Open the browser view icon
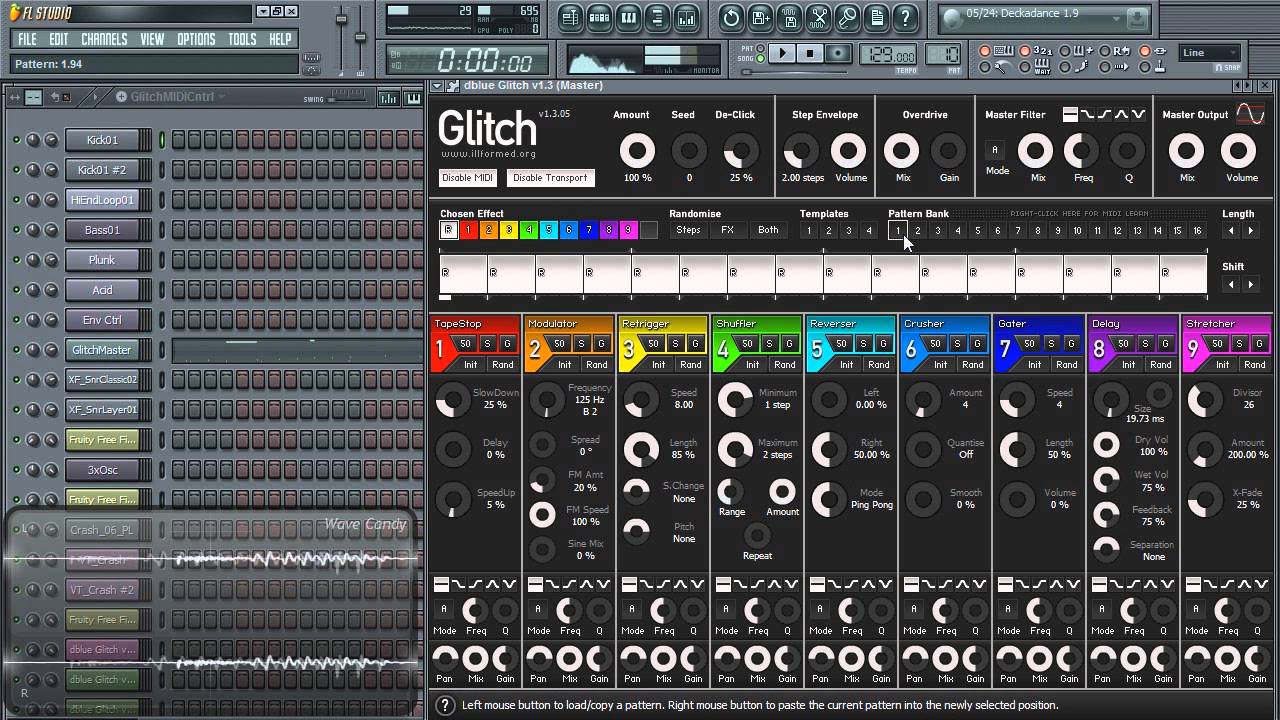 click(x=658, y=17)
